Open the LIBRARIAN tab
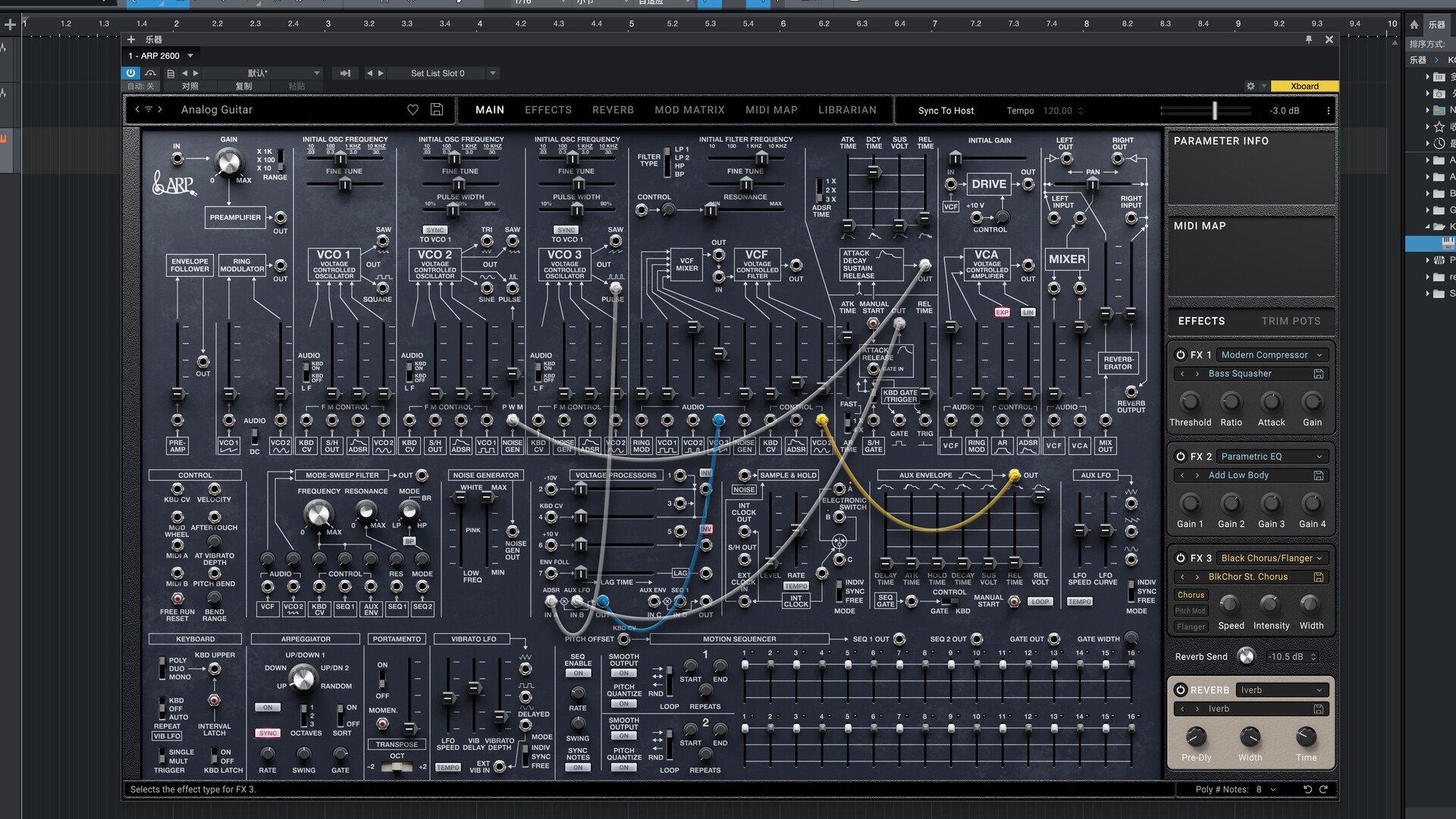 847,110
